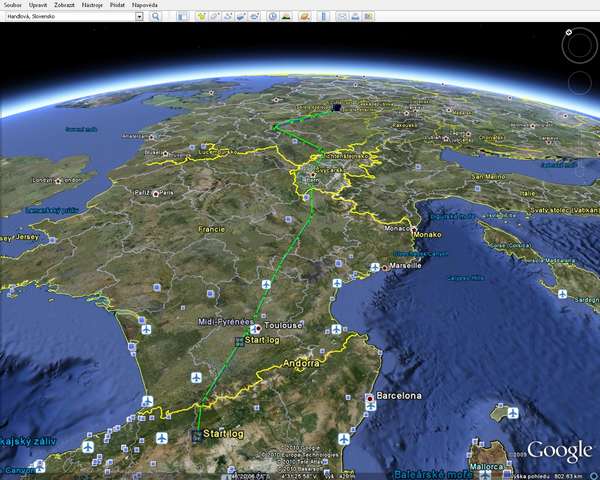
Task: Select the Add Polygon tool
Action: (x=214, y=16)
